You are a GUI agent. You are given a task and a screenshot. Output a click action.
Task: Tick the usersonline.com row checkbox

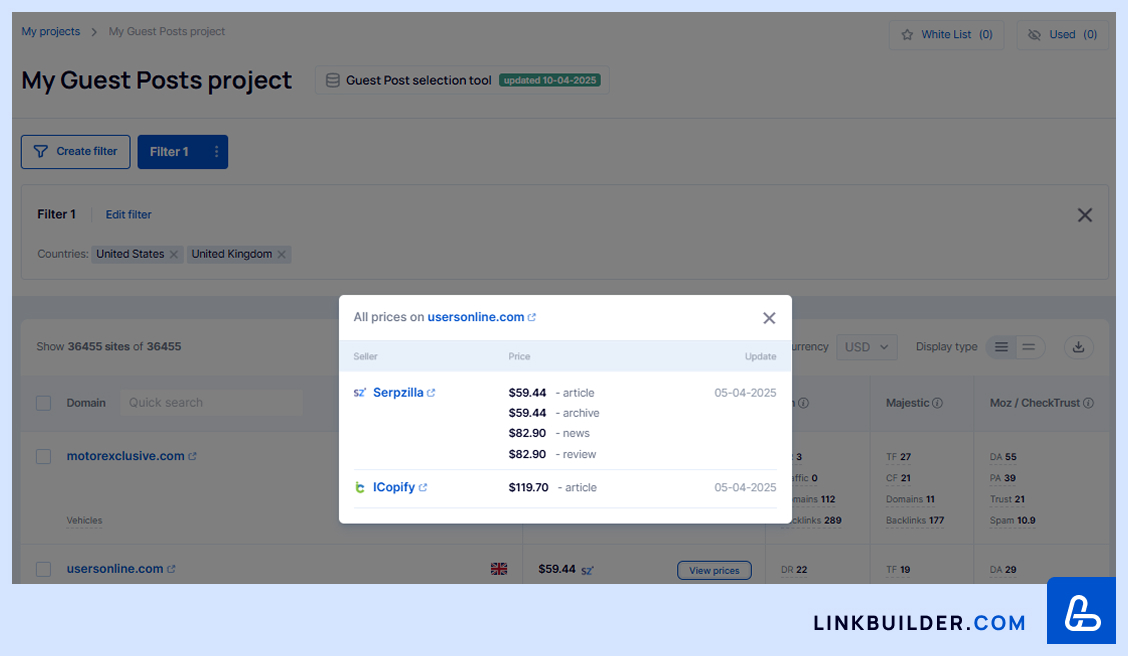44,570
